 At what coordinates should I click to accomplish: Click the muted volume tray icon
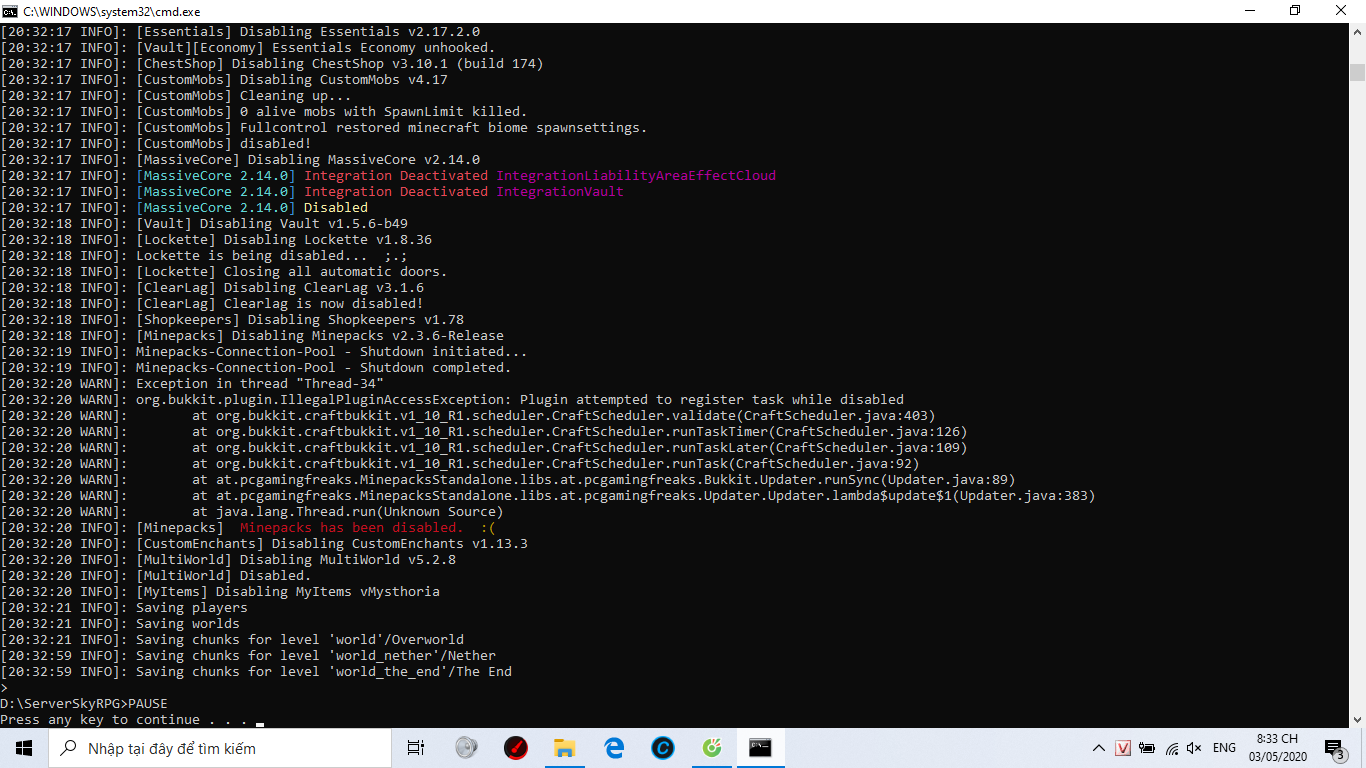(x=1194, y=748)
